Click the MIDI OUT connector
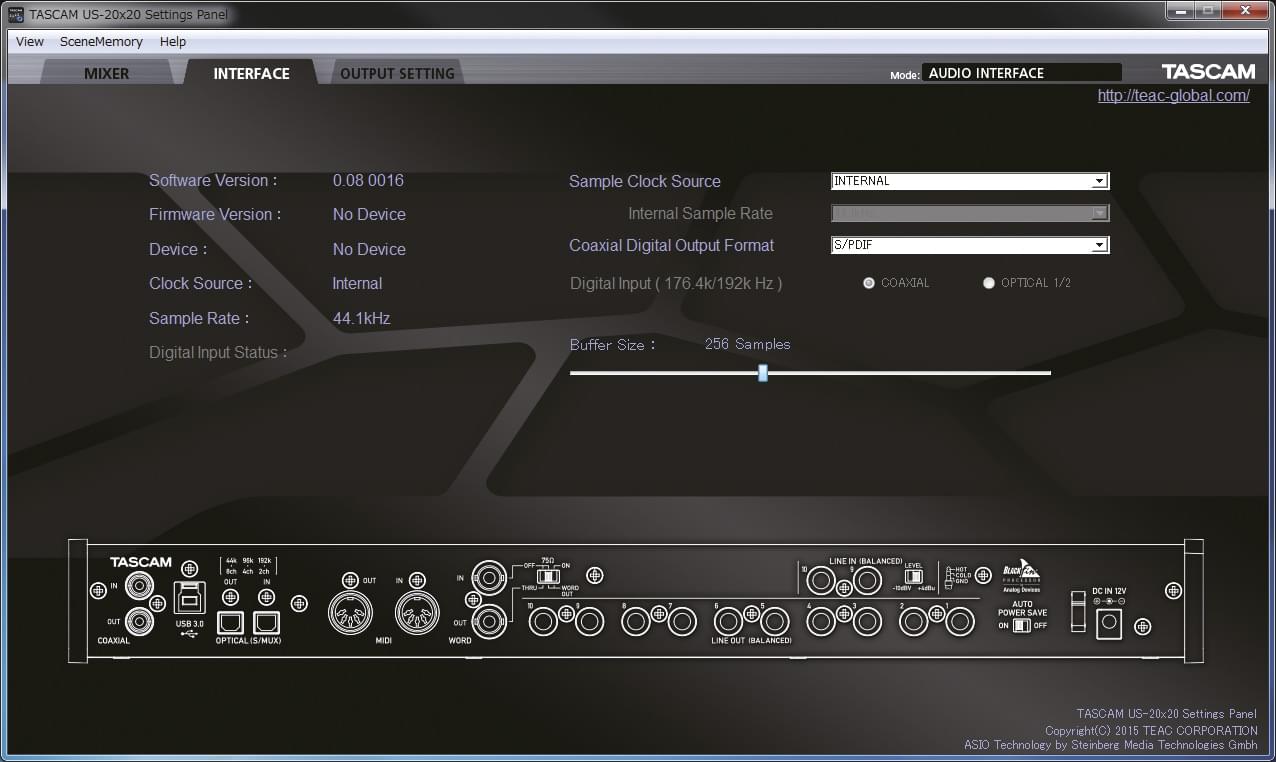The image size is (1276, 762). [x=350, y=613]
